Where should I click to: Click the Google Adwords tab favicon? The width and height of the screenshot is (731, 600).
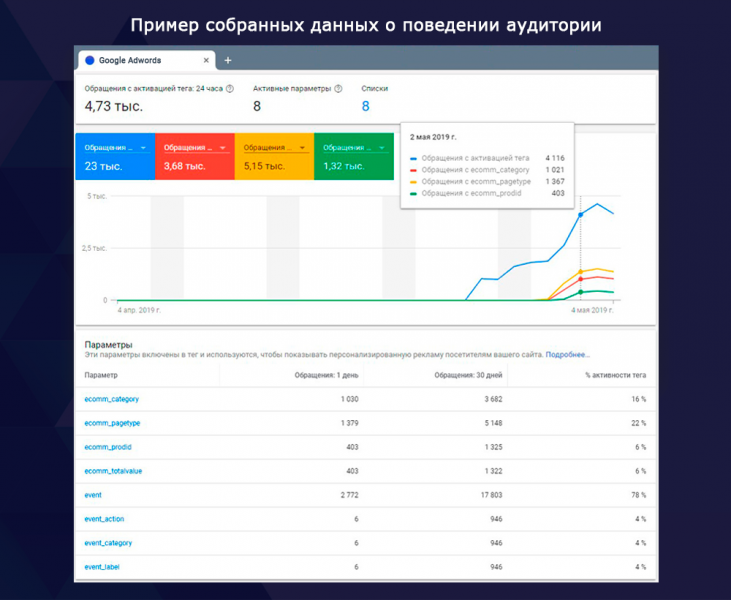90,60
